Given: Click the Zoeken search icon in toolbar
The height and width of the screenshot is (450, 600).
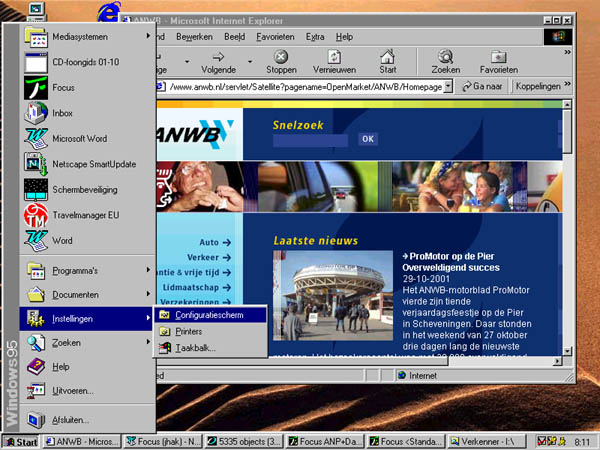Looking at the screenshot, I should [445, 58].
